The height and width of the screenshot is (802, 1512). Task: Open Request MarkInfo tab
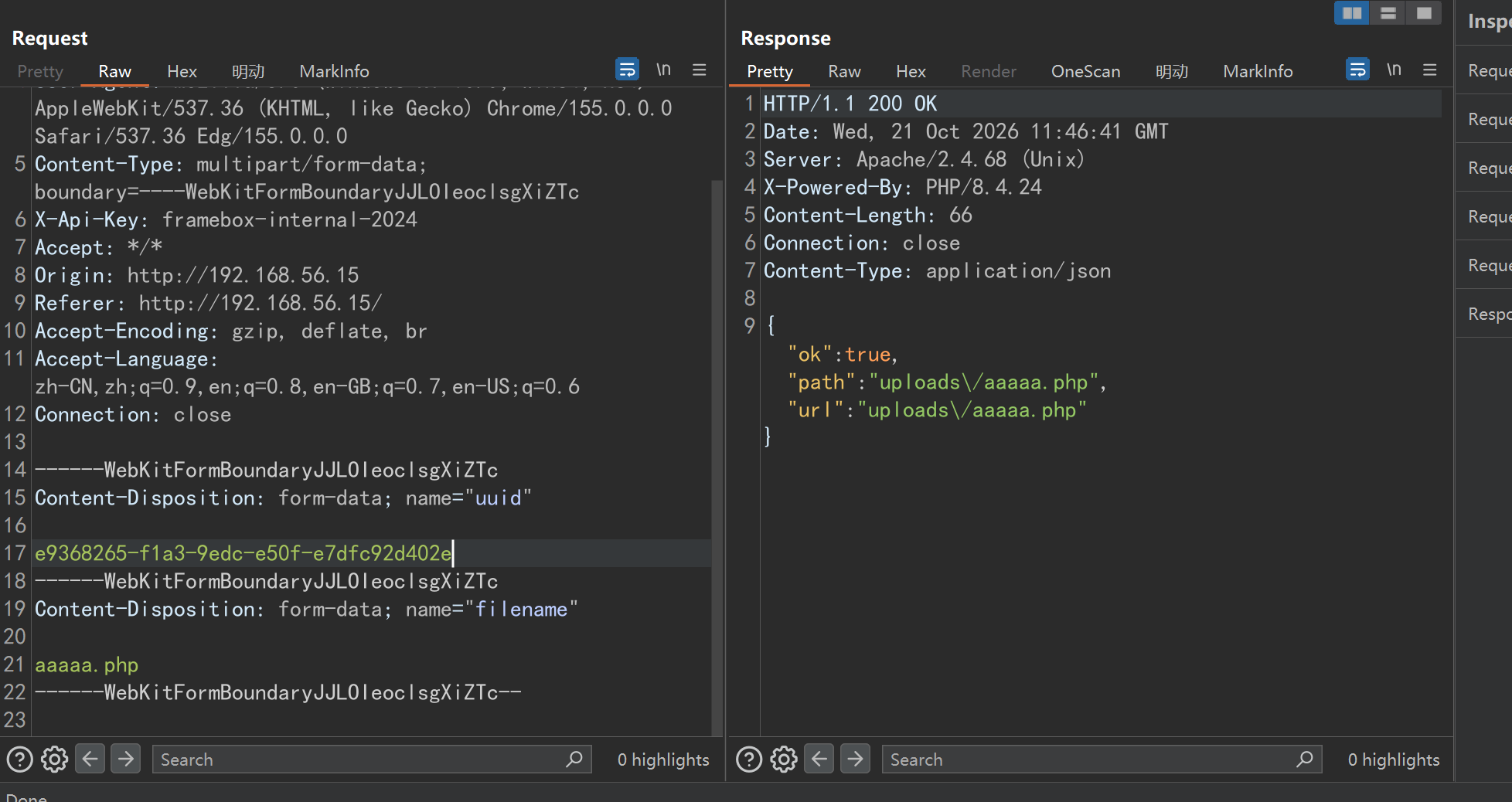[334, 71]
